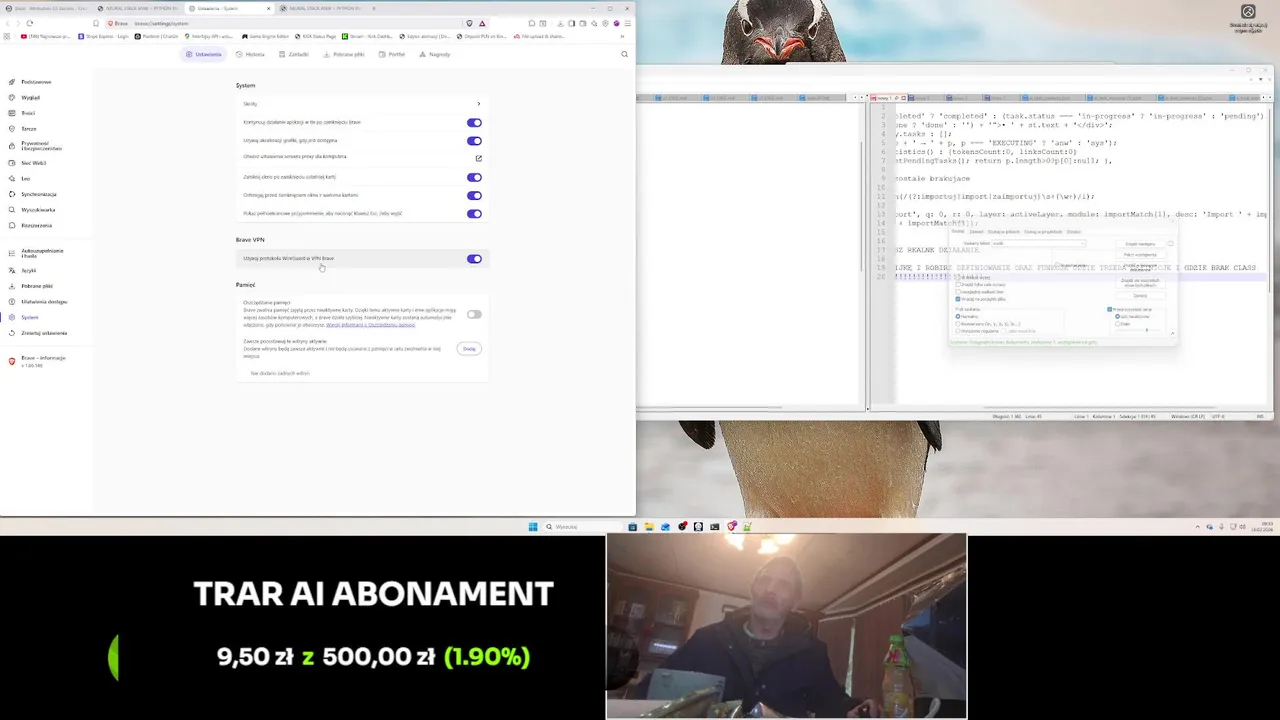Select 'Zamień' tab in Notepad++ Find dialog
The height and width of the screenshot is (720, 1280).
[x=977, y=231]
